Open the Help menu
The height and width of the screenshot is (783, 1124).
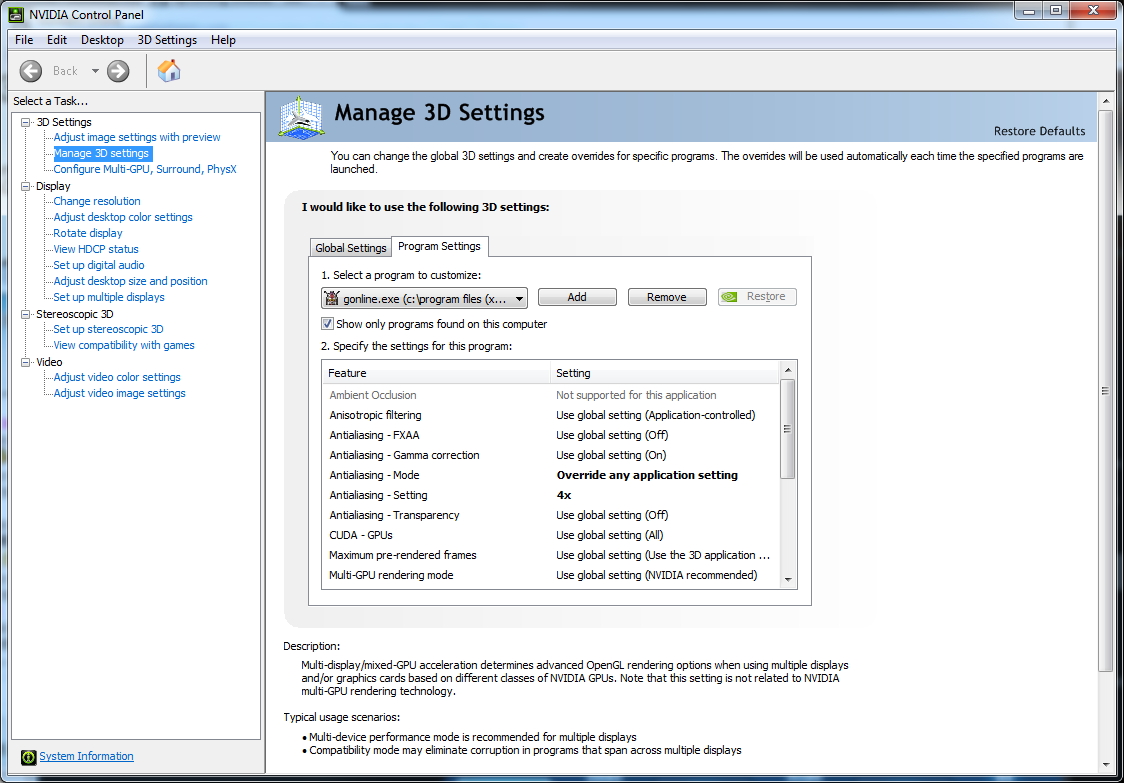[223, 40]
